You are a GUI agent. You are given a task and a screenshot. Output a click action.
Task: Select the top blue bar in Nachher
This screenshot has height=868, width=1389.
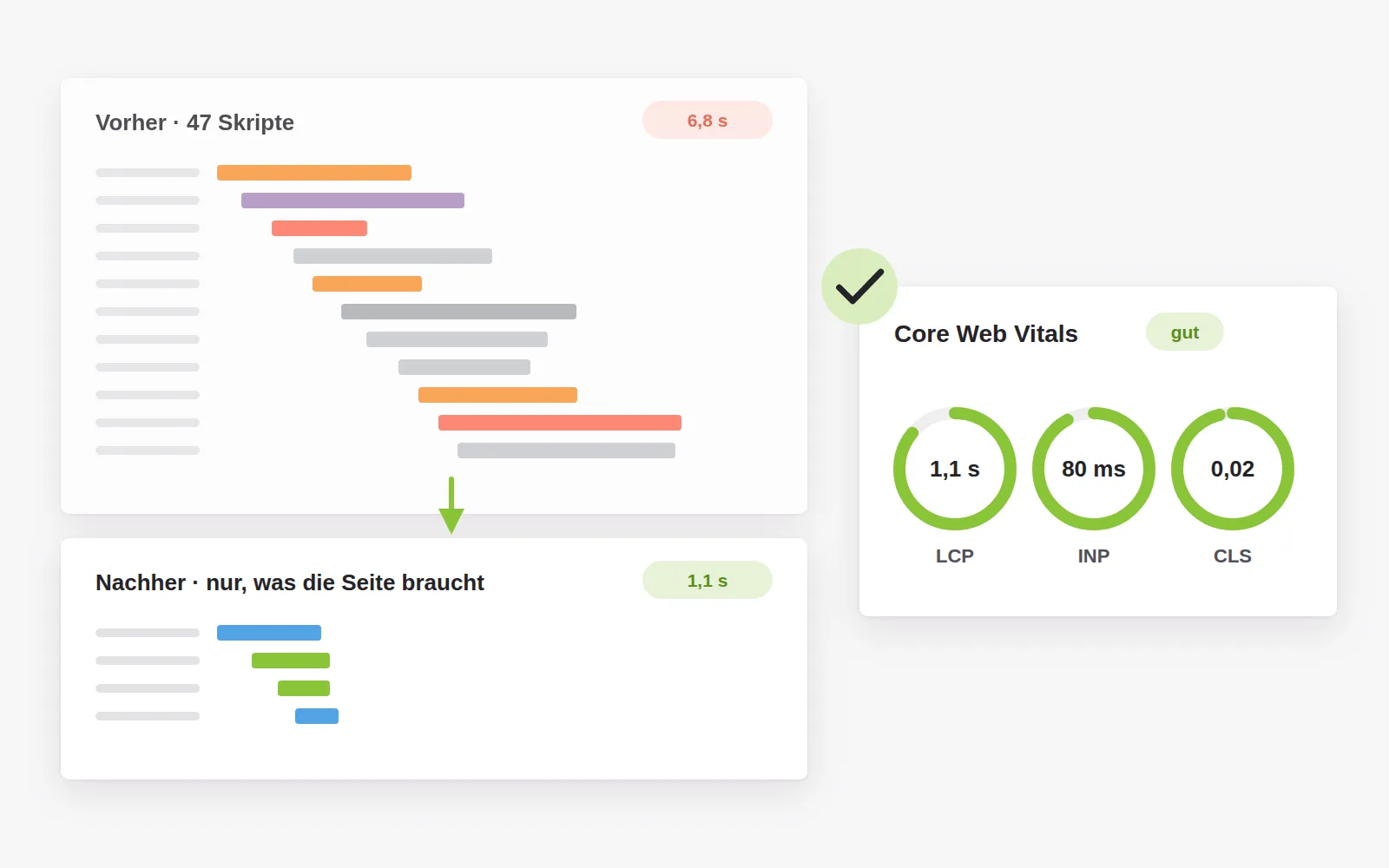(x=269, y=633)
